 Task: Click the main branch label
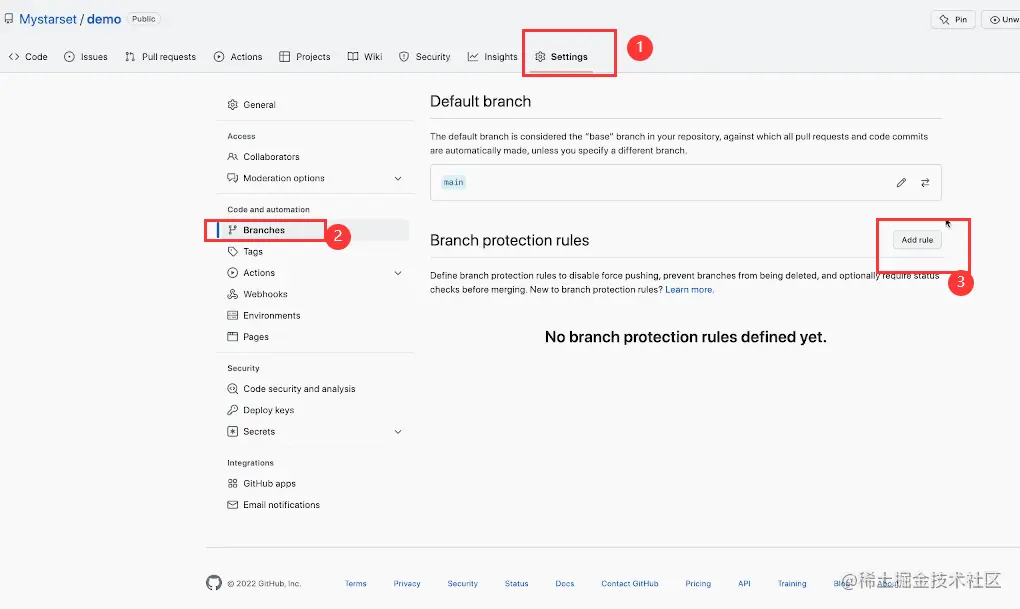point(453,182)
